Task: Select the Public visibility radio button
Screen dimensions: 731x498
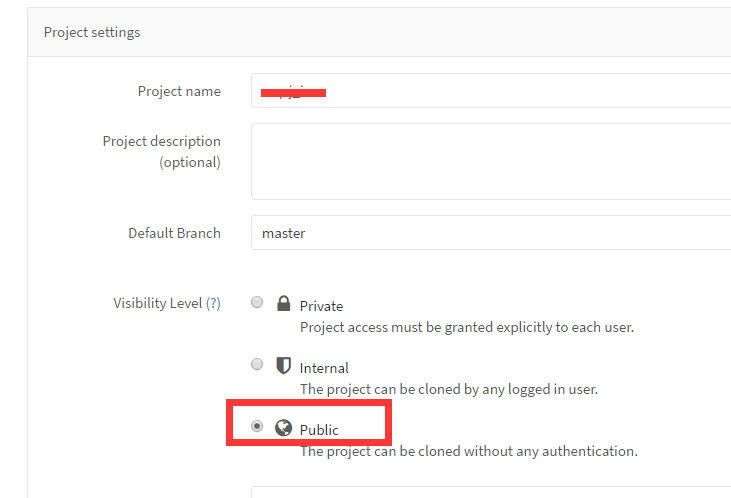Action: point(257,426)
